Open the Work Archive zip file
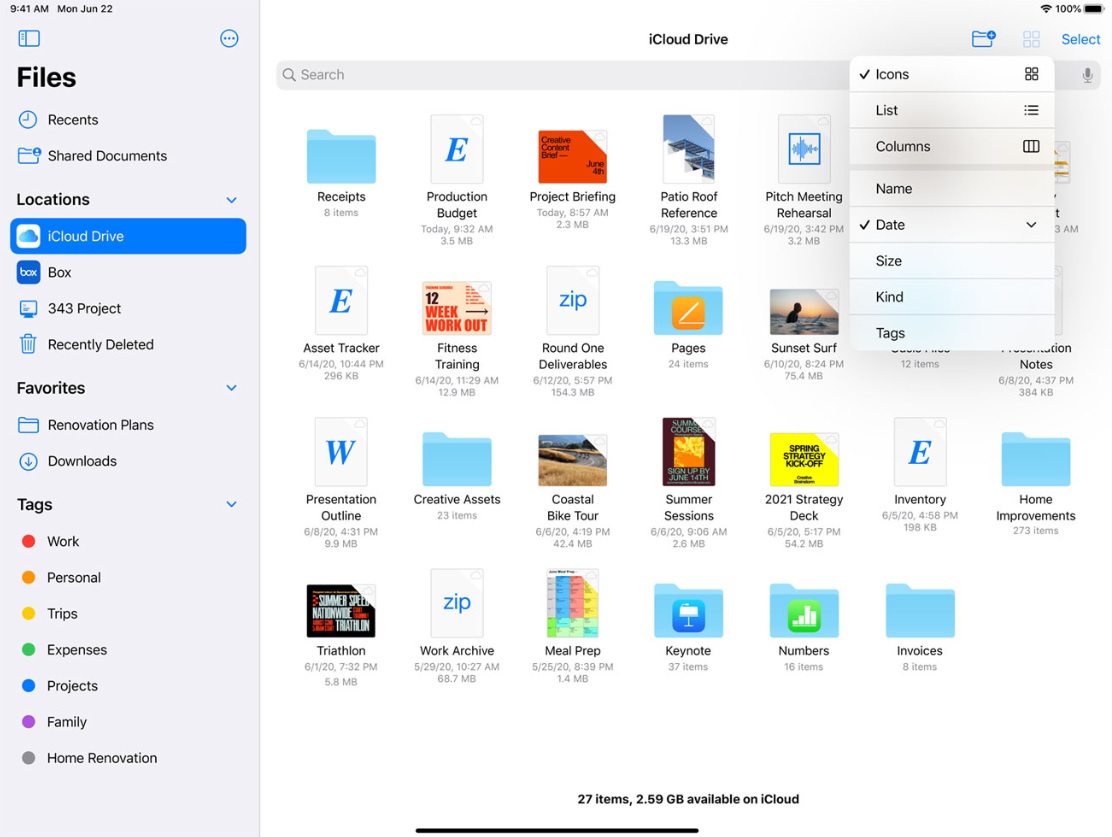1112x837 pixels. click(457, 604)
